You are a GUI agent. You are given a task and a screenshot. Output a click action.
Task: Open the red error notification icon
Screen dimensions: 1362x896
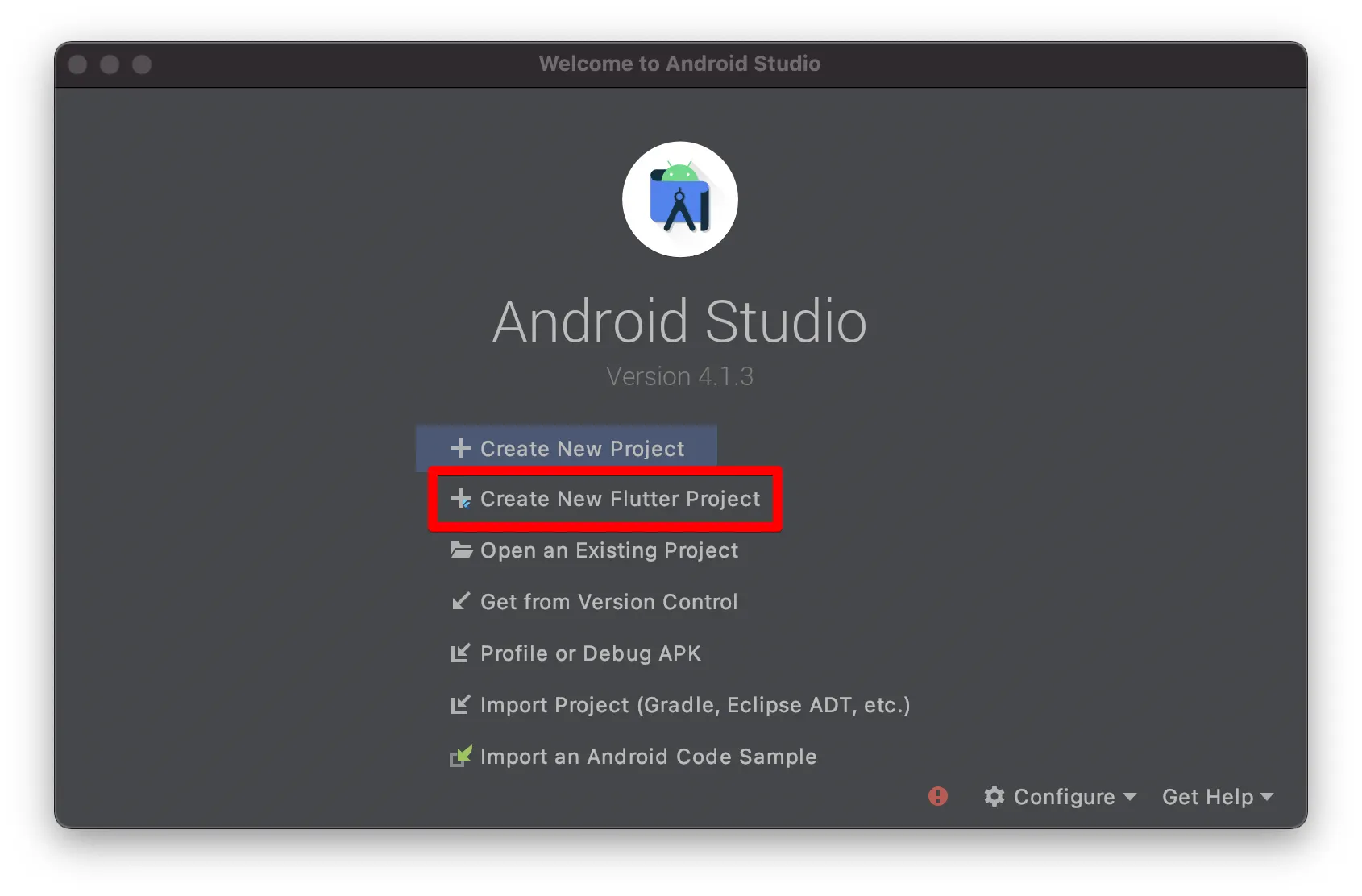click(938, 796)
